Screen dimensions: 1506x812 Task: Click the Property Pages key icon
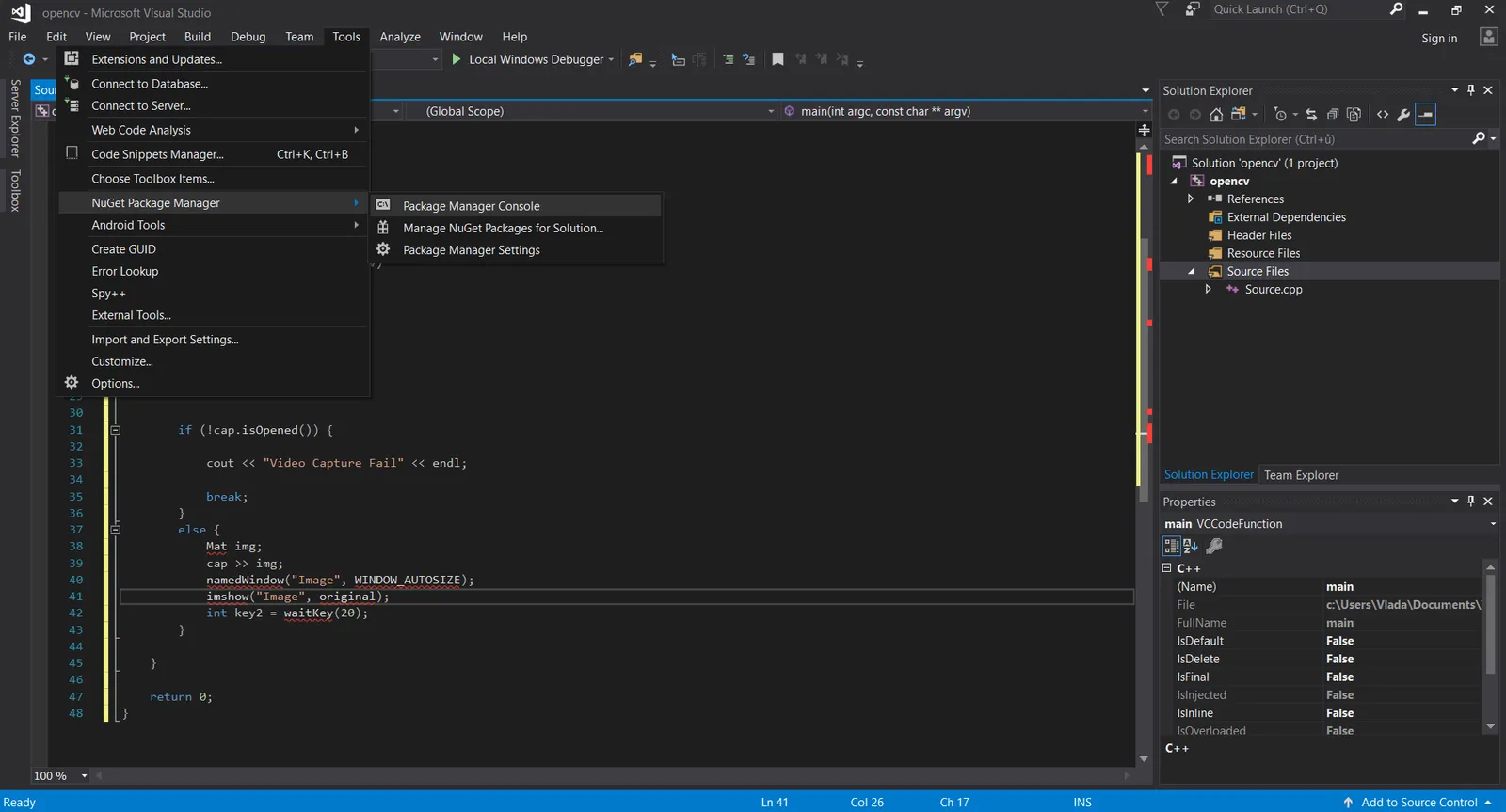point(1214,546)
